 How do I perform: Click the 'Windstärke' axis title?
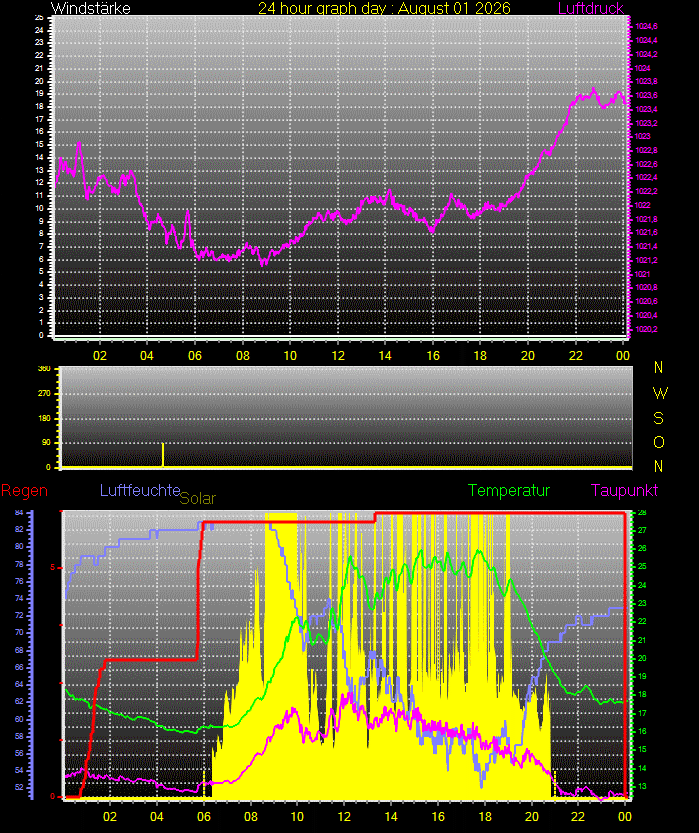click(91, 8)
